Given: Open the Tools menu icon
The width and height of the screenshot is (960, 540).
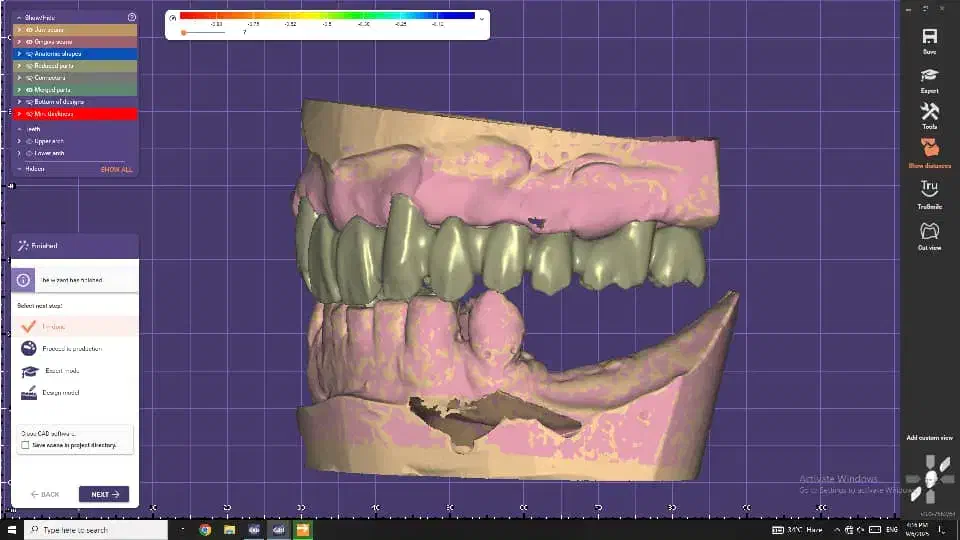Looking at the screenshot, I should pos(929,111).
